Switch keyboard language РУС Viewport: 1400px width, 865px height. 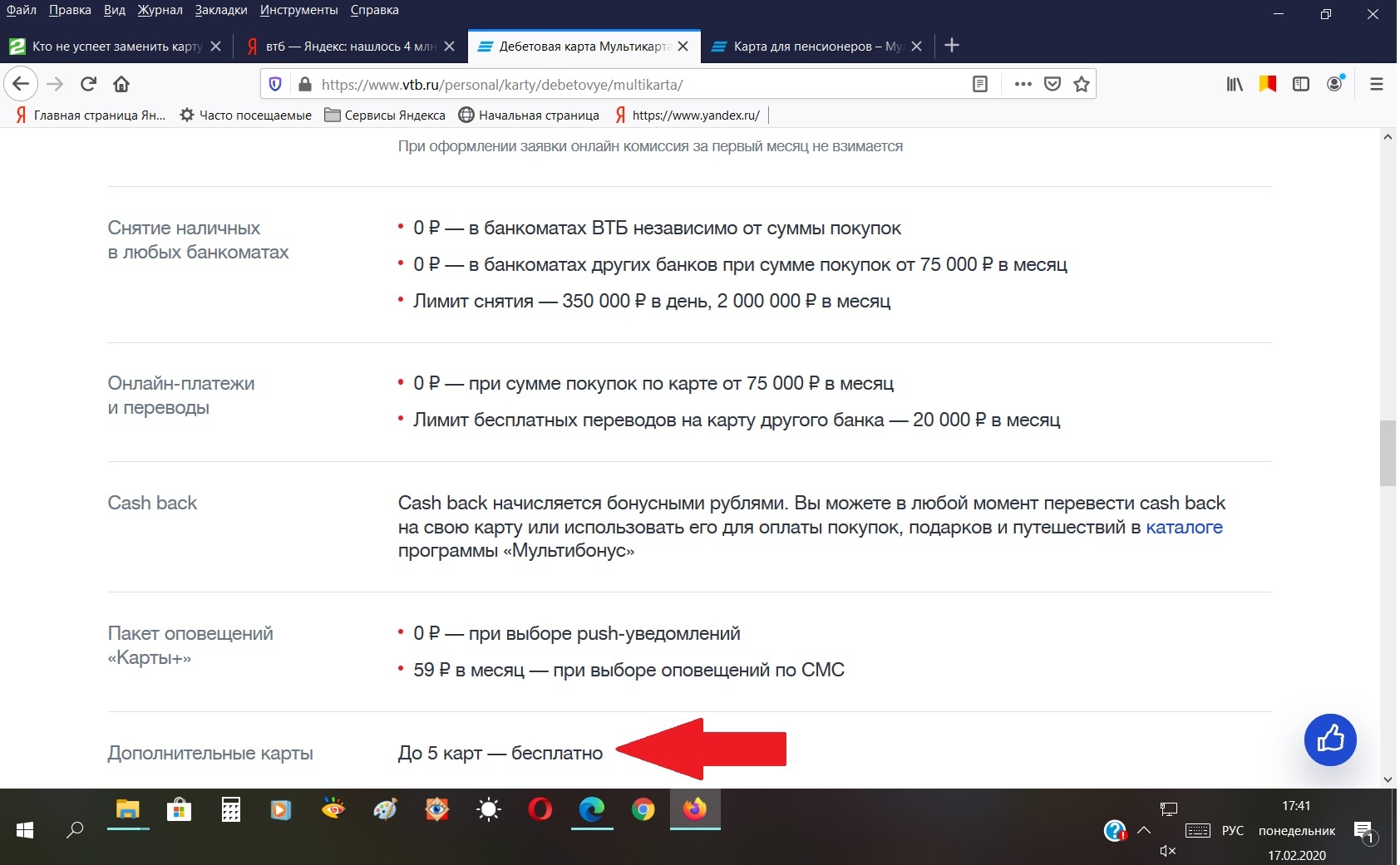(1232, 830)
